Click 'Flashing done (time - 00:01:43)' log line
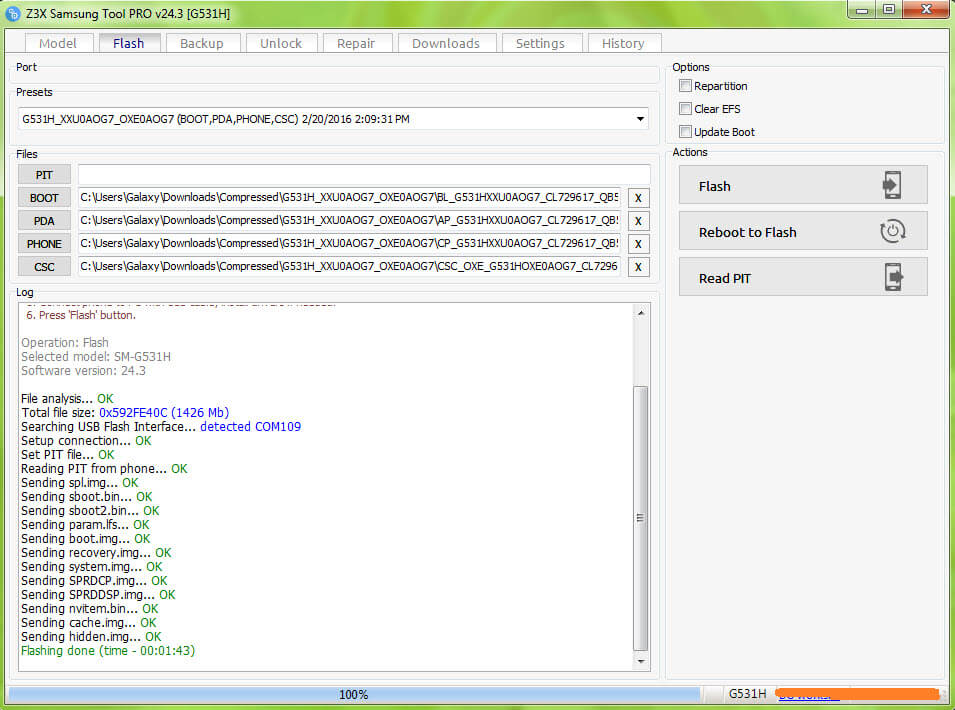This screenshot has height=710, width=955. pyautogui.click(x=108, y=651)
